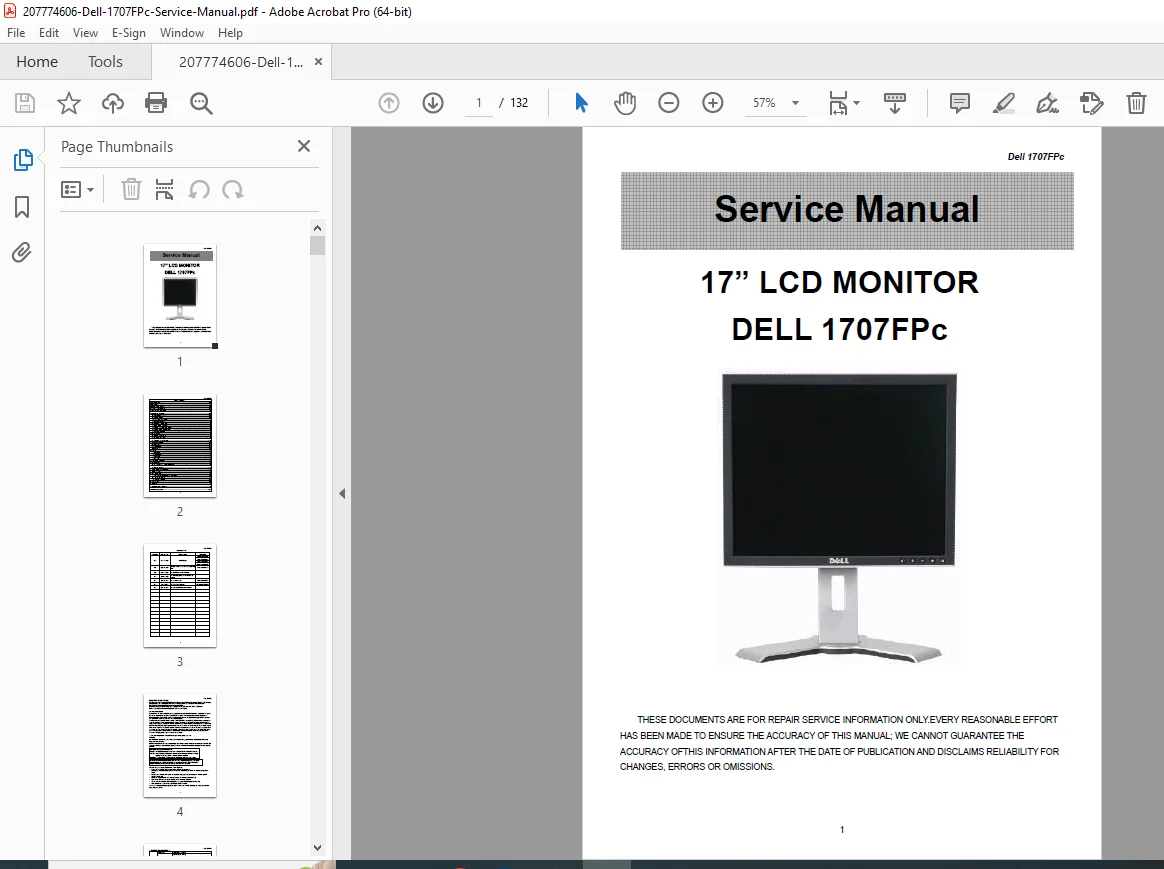1164x869 pixels.
Task: Print the document via printer icon
Action: click(156, 103)
